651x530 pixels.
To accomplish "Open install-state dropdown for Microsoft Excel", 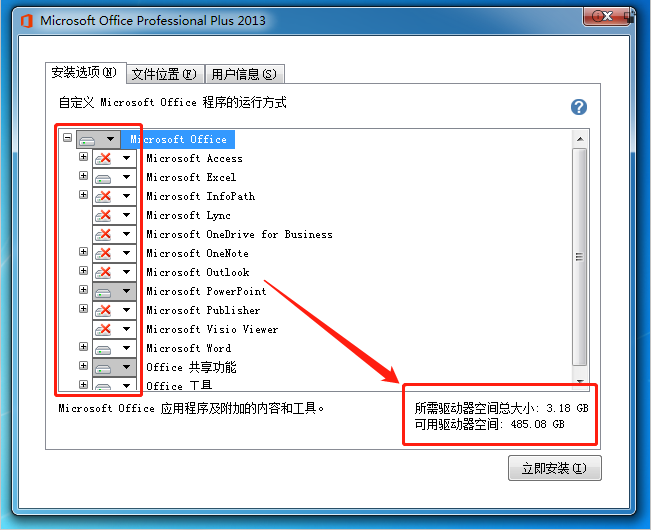I will [x=115, y=177].
